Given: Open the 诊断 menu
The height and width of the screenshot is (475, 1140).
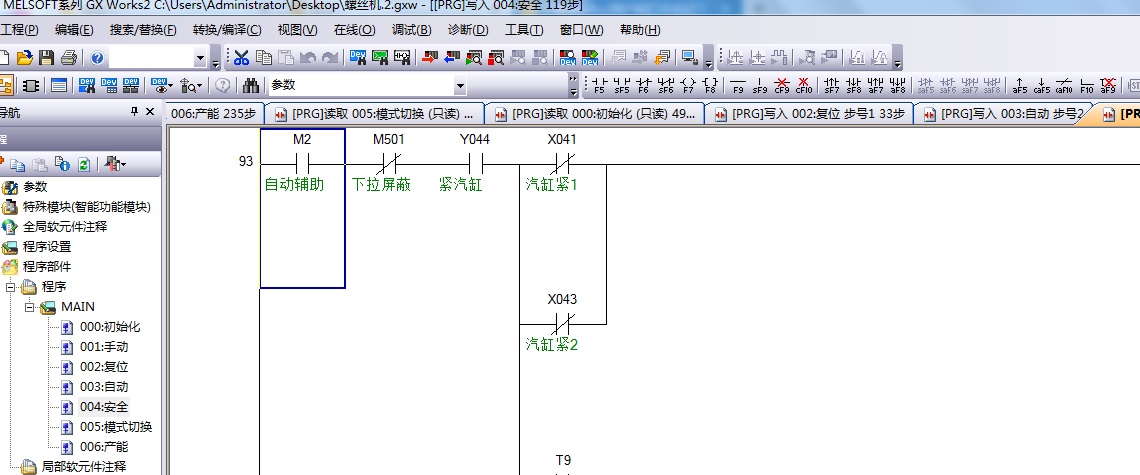Looking at the screenshot, I should (x=468, y=30).
